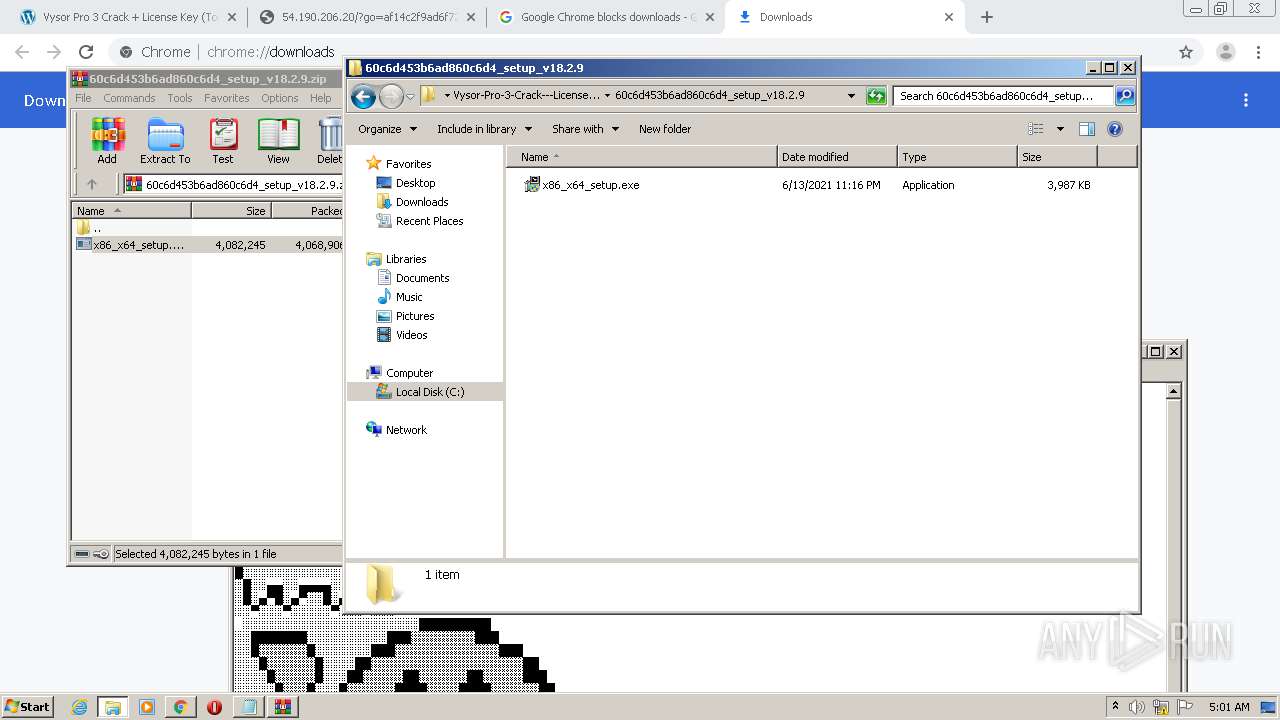Image resolution: width=1280 pixels, height=720 pixels.
Task: Open the WinRAR Commands menu
Action: [x=129, y=98]
